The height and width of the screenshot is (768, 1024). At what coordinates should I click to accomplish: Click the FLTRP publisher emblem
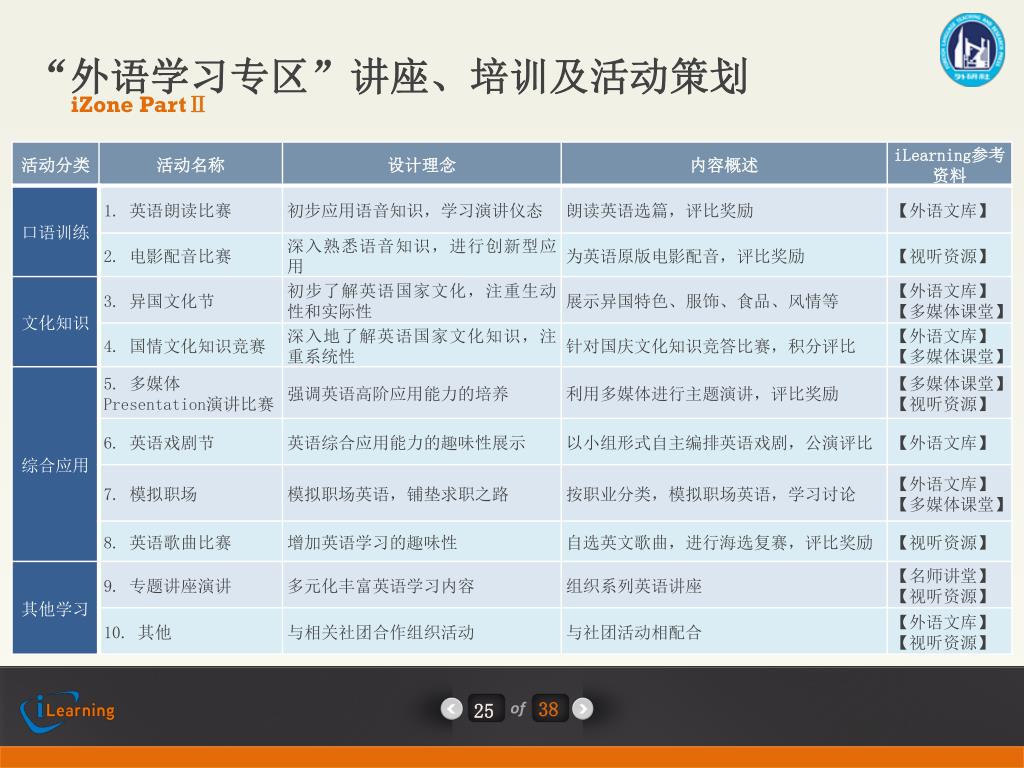[x=972, y=50]
